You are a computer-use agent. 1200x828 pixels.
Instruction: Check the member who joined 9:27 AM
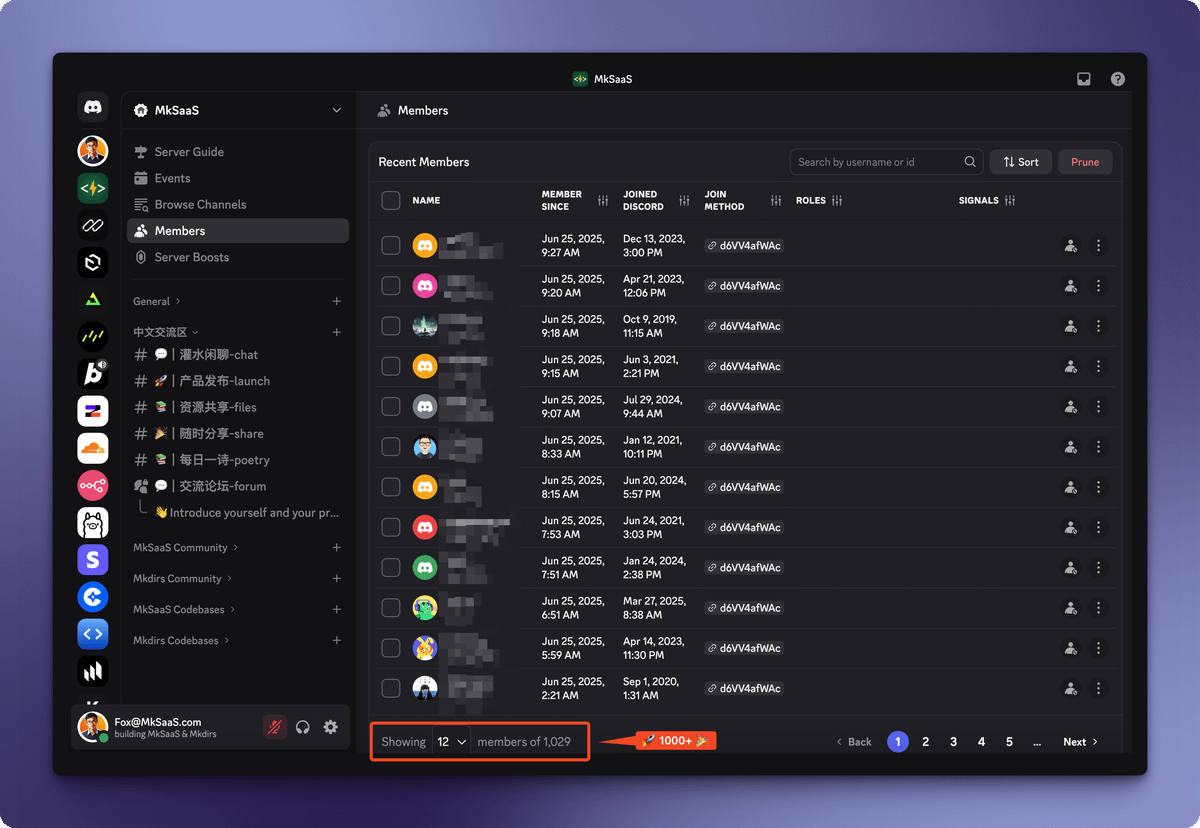pyautogui.click(x=391, y=245)
